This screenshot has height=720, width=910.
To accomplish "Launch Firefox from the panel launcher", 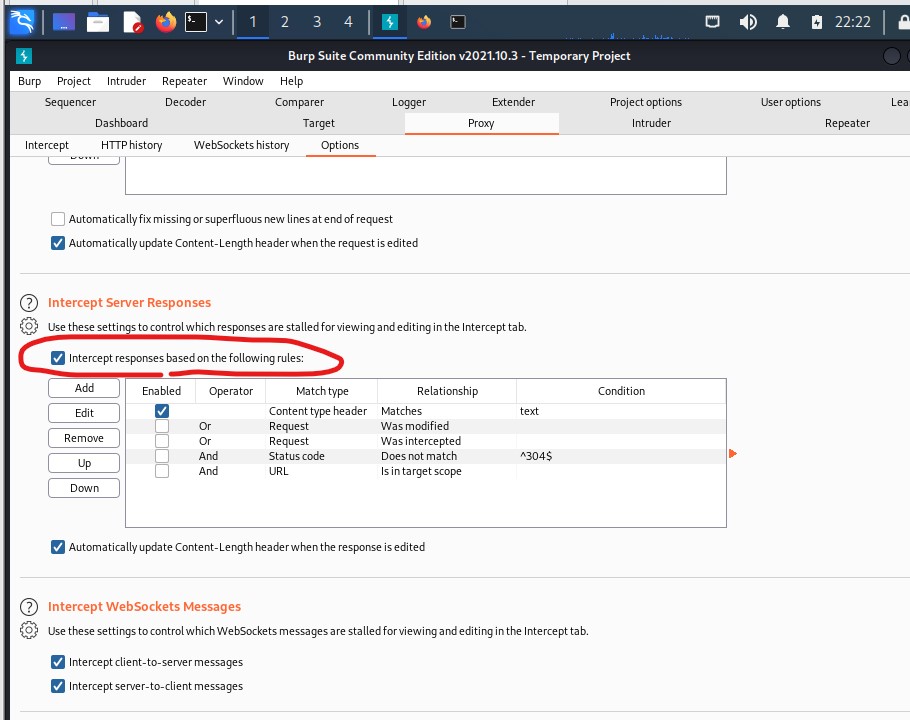I will pos(166,23).
